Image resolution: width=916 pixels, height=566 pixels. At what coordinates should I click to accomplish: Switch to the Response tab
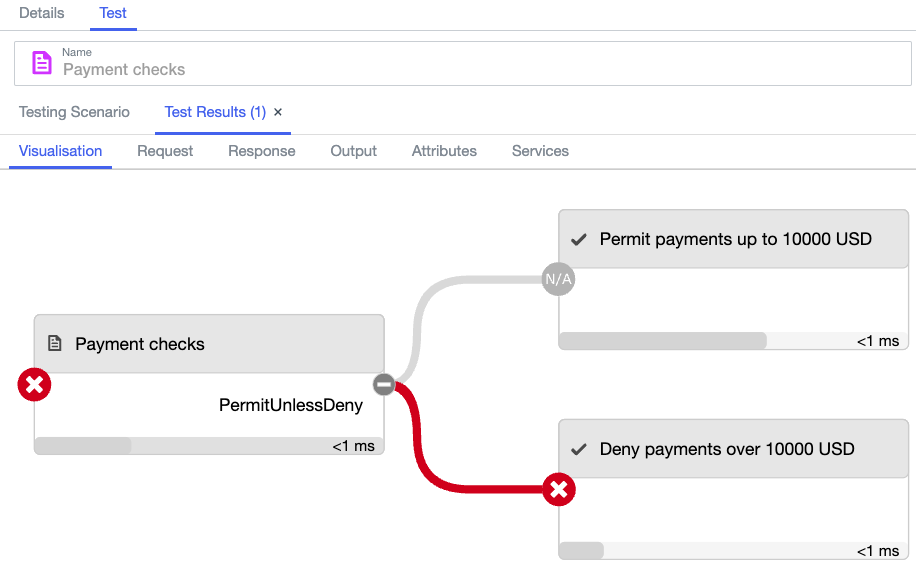tap(262, 151)
